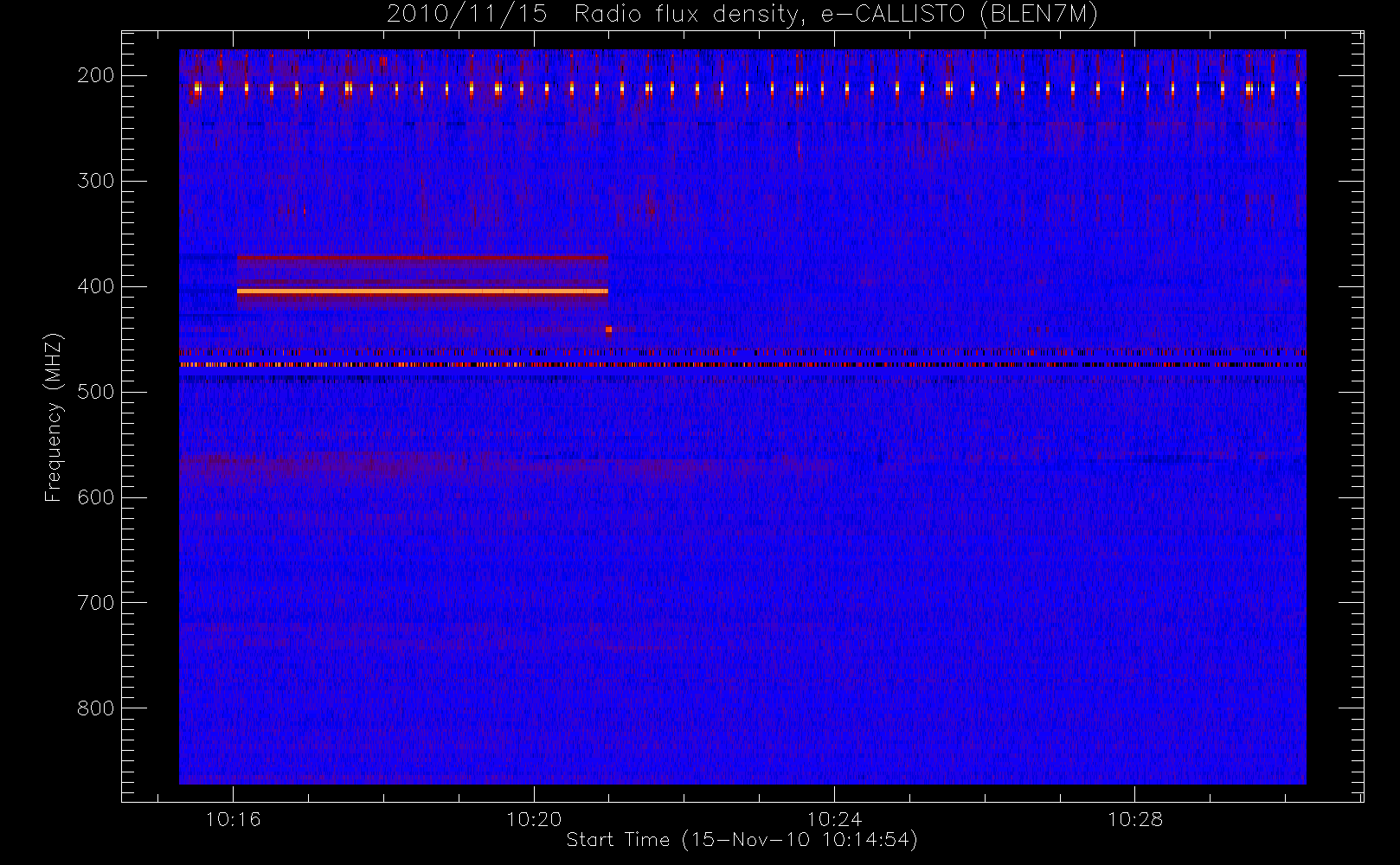Click the 200 frequency tick label
Image resolution: width=1400 pixels, height=865 pixels.
(x=96, y=75)
